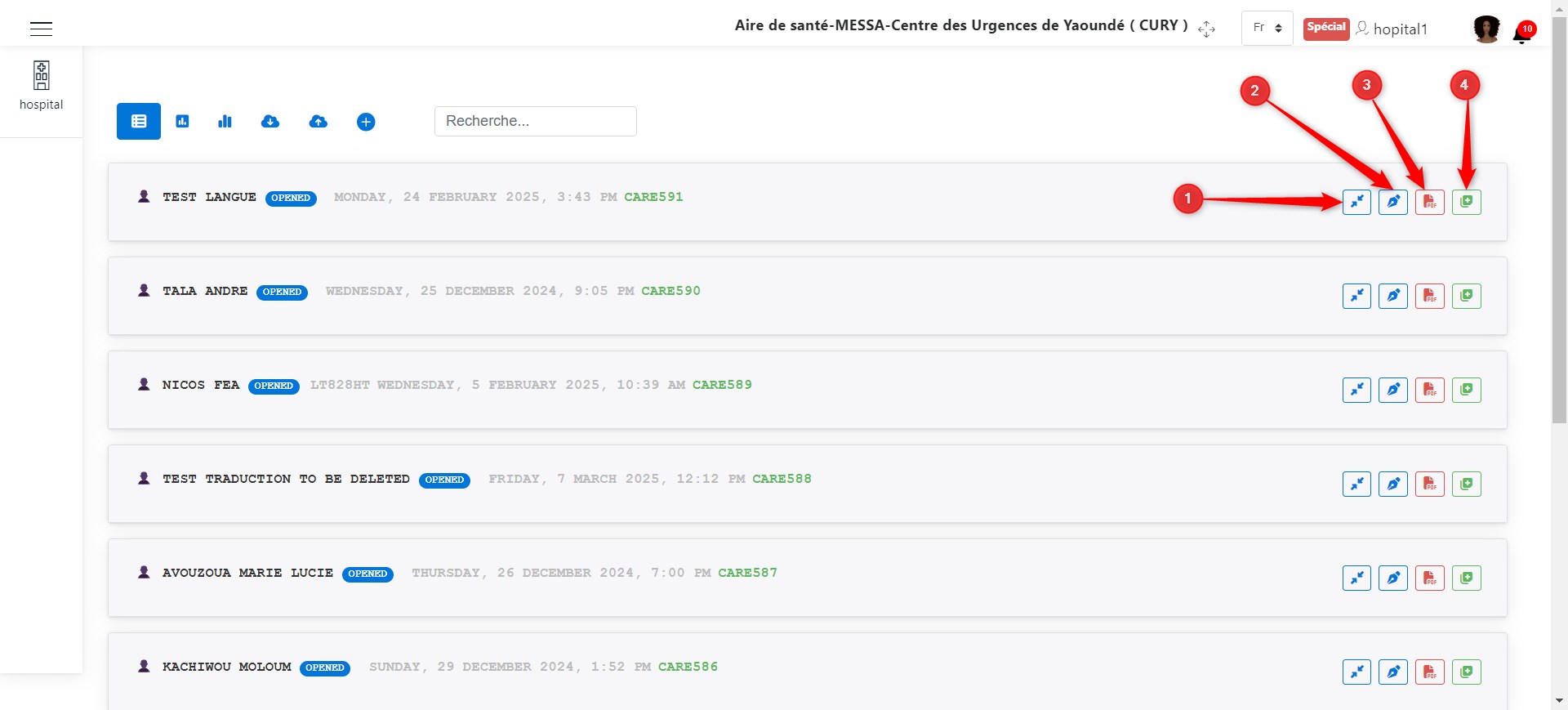Open the hamburger menu
This screenshot has width=1568, height=710.
tap(41, 29)
